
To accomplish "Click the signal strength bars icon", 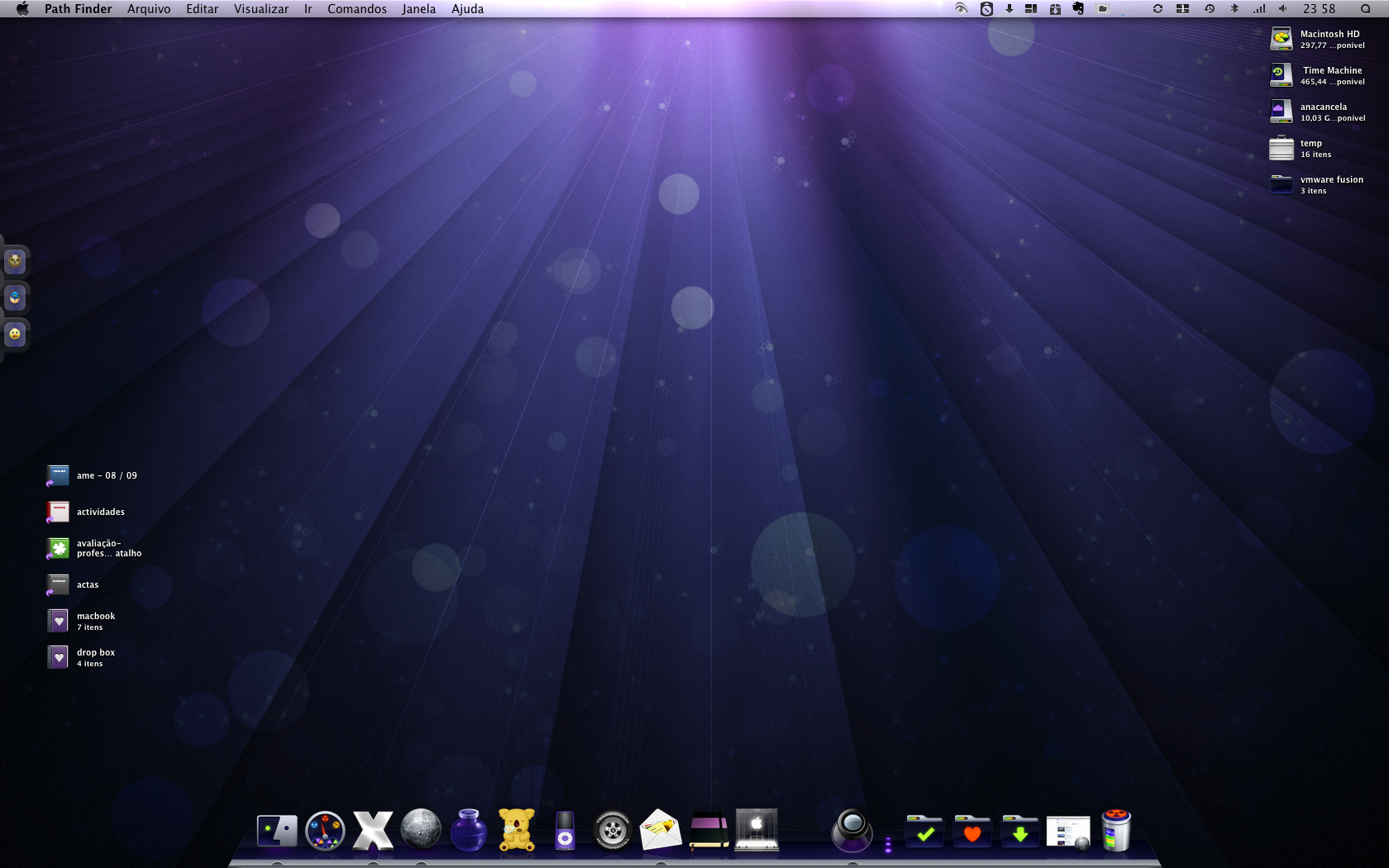I will (x=1258, y=9).
